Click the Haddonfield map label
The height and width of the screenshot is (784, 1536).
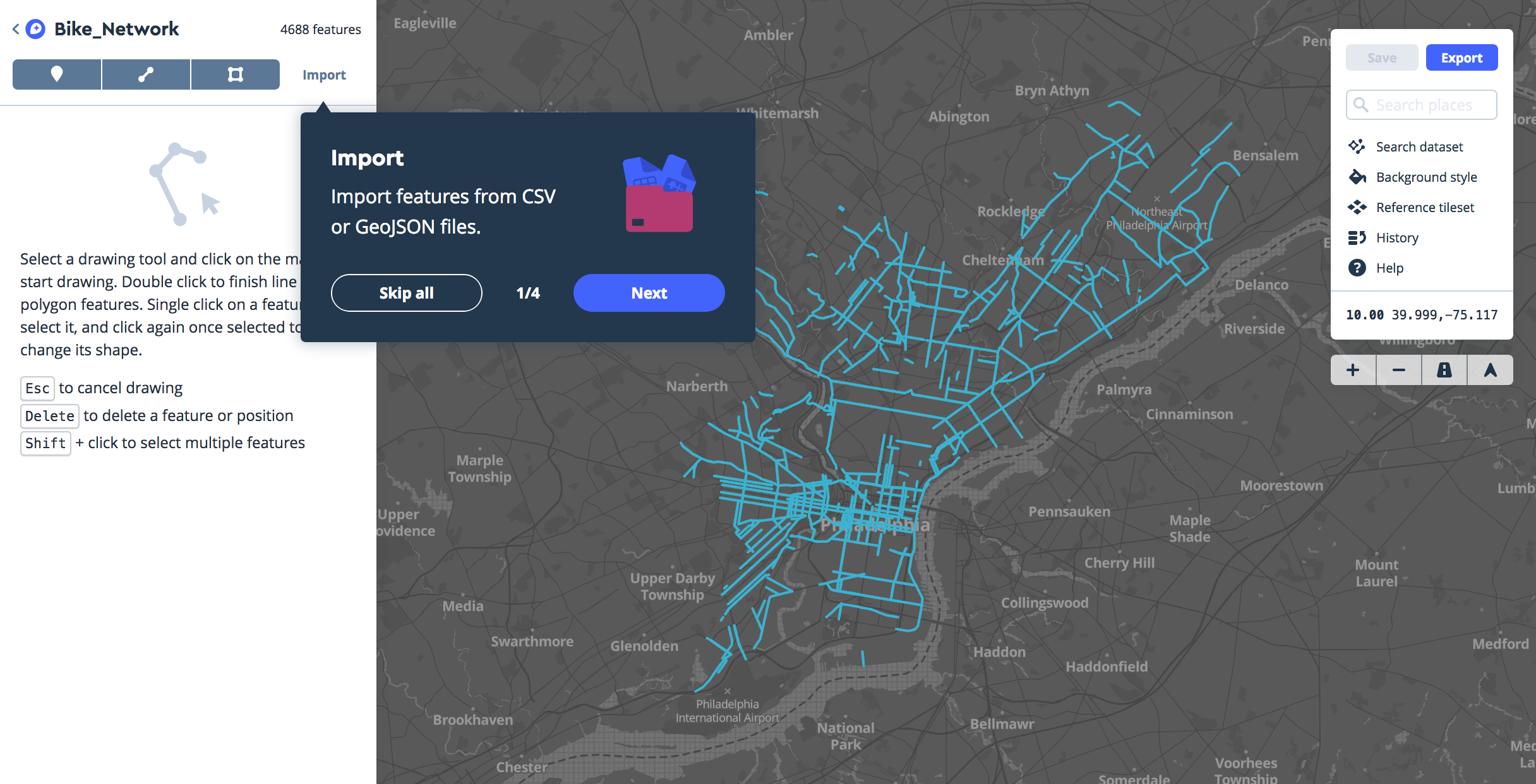click(1107, 666)
